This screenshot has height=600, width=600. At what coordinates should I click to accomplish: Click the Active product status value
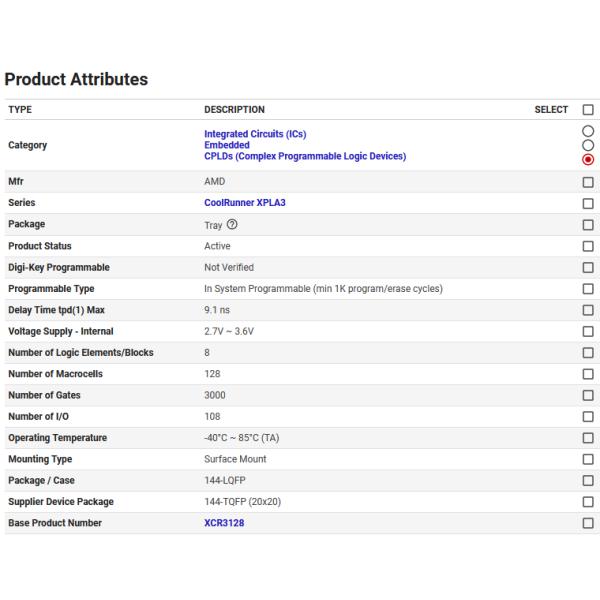click(217, 246)
